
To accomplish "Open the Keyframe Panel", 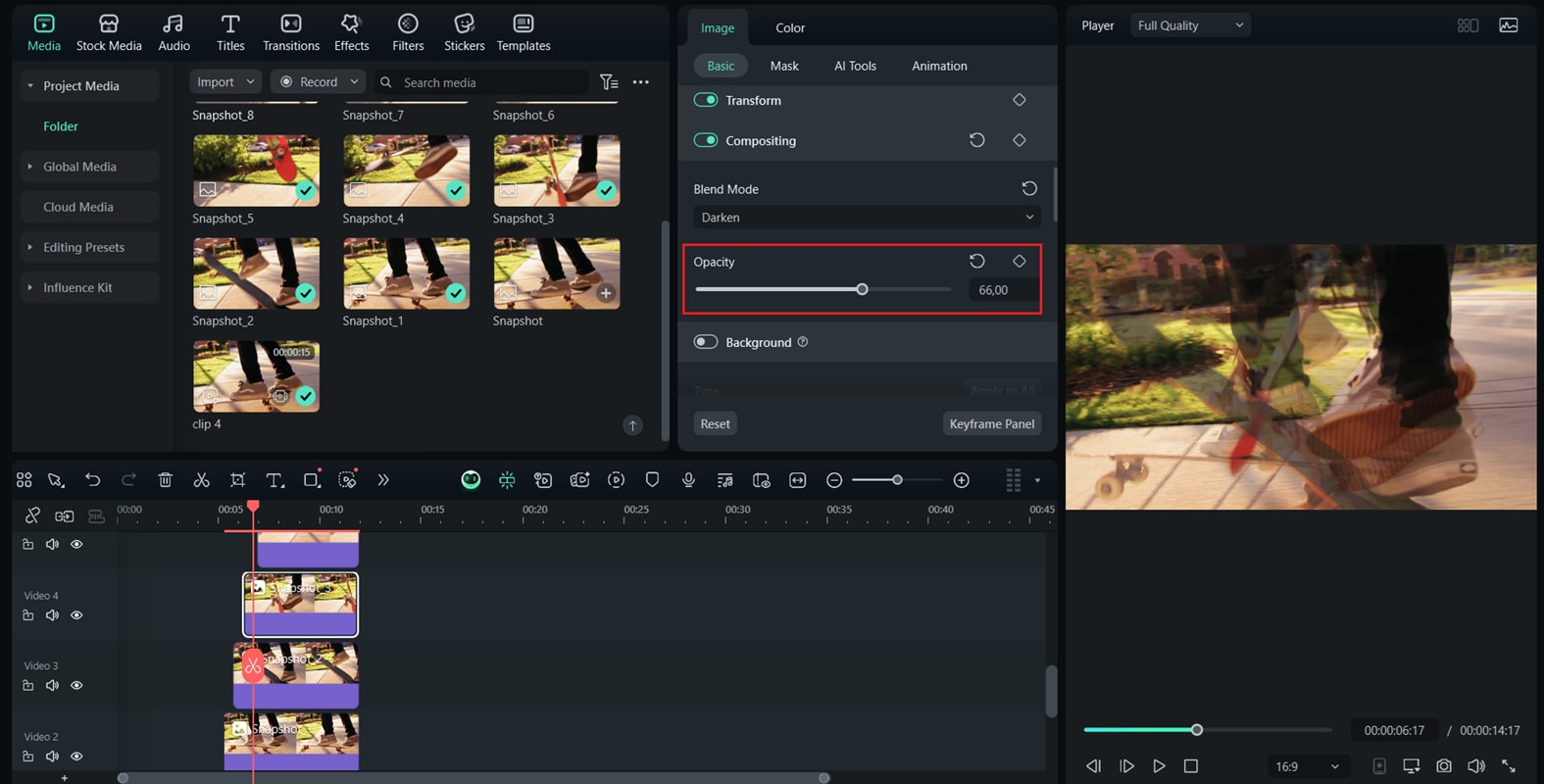I will coord(991,423).
